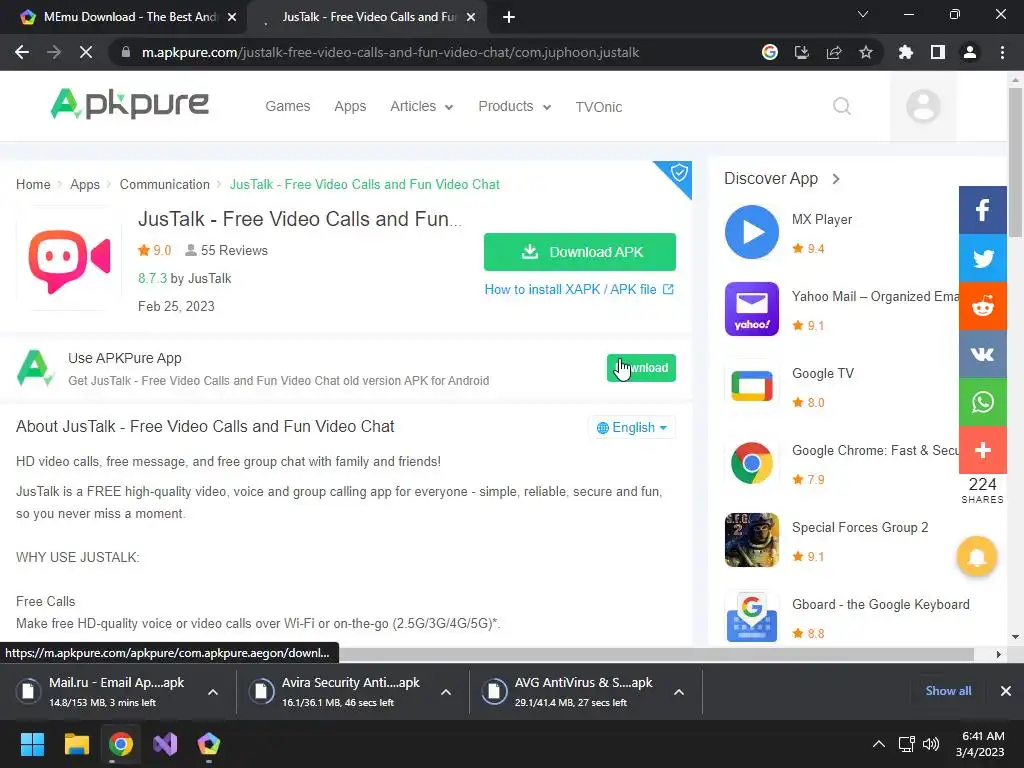
Task: Open Windows Start menu
Action: 32,744
